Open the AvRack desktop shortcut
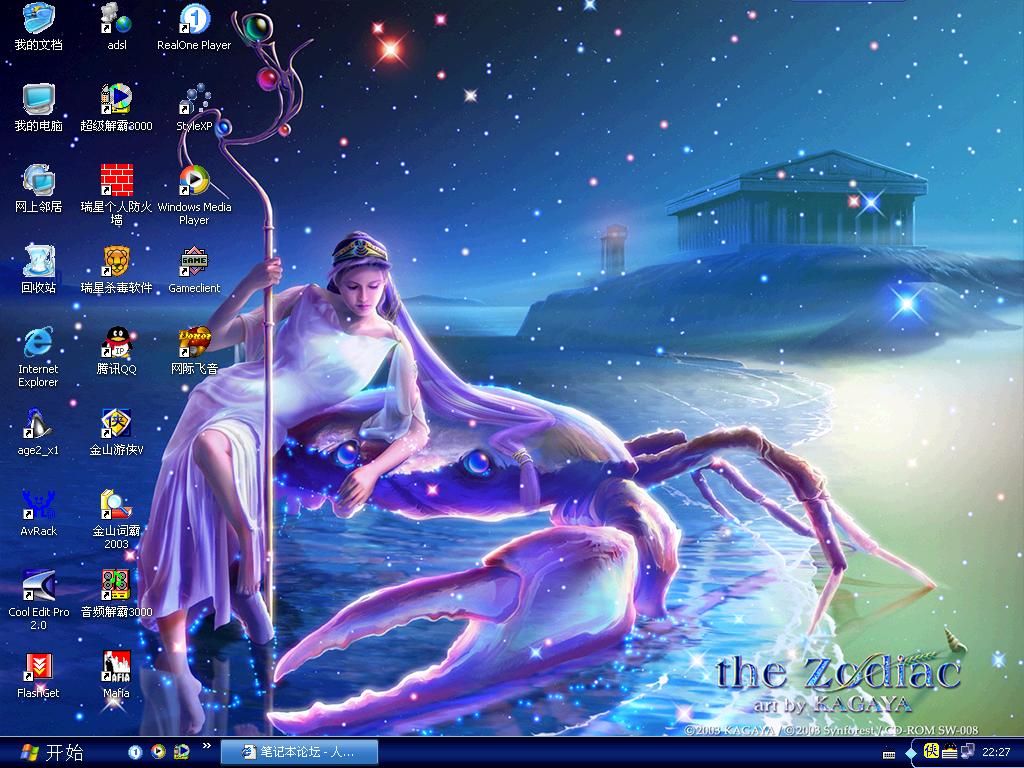This screenshot has height=768, width=1024. (39, 513)
